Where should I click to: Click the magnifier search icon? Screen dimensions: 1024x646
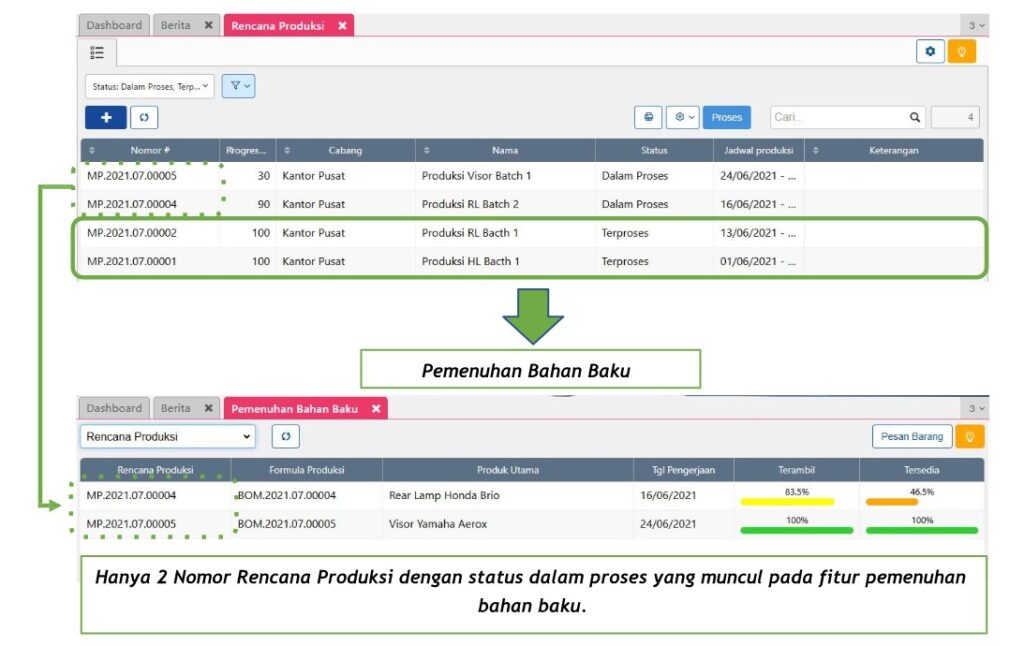coord(915,118)
